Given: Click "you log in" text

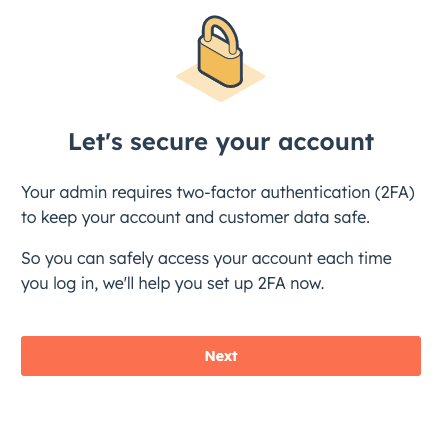Looking at the screenshot, I should (59, 284).
